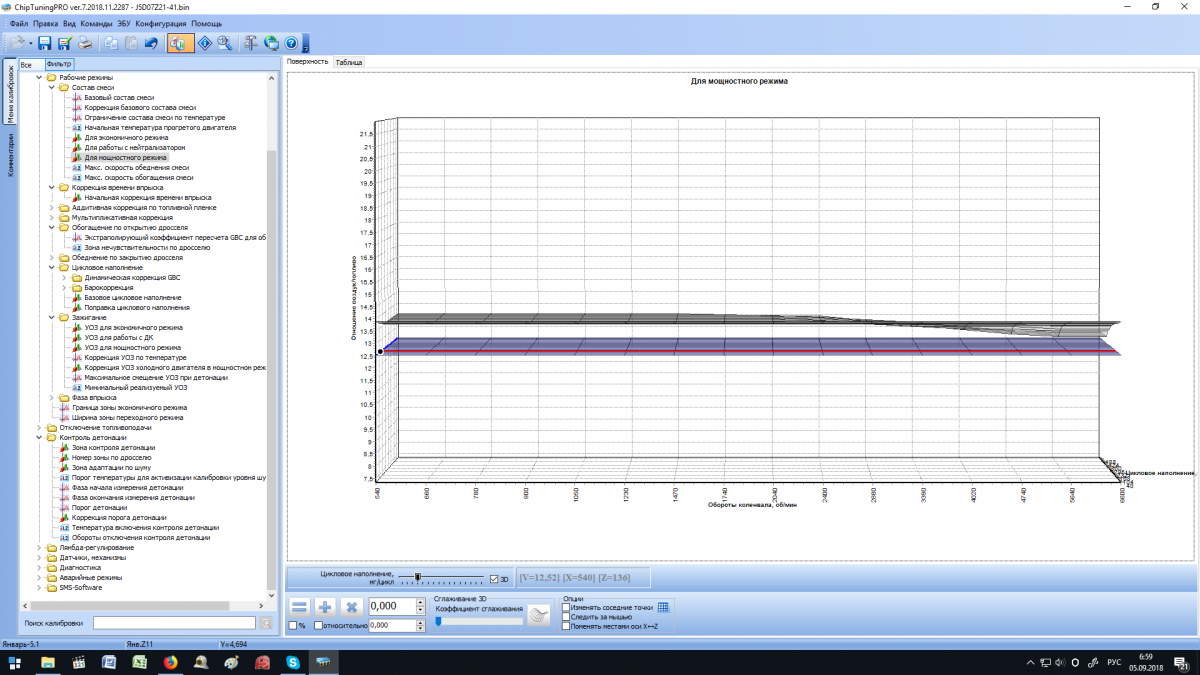Click the 'Коэффициент сглаживания' slider
This screenshot has width=1200, height=675.
coord(479,621)
